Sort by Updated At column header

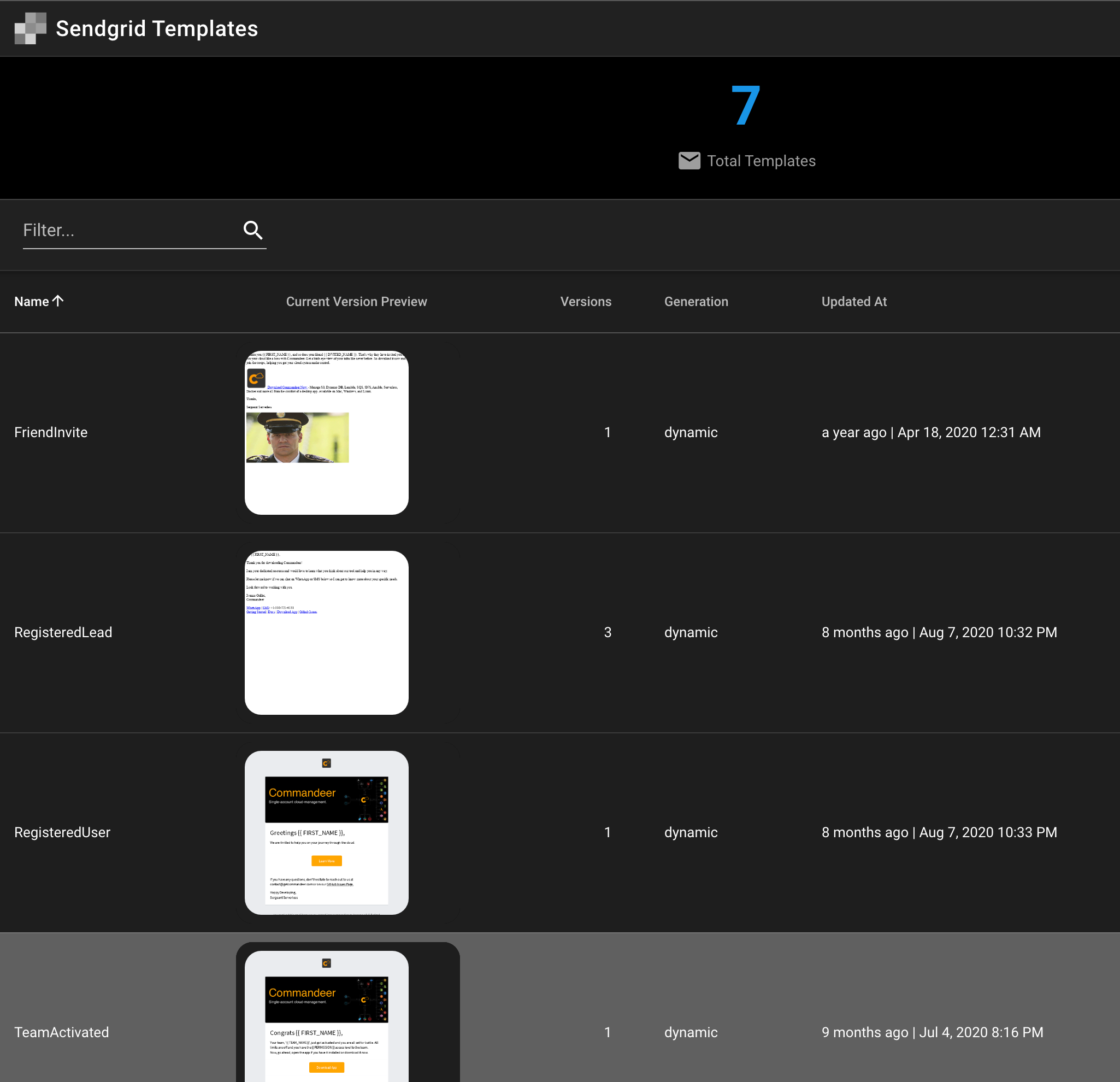click(854, 302)
